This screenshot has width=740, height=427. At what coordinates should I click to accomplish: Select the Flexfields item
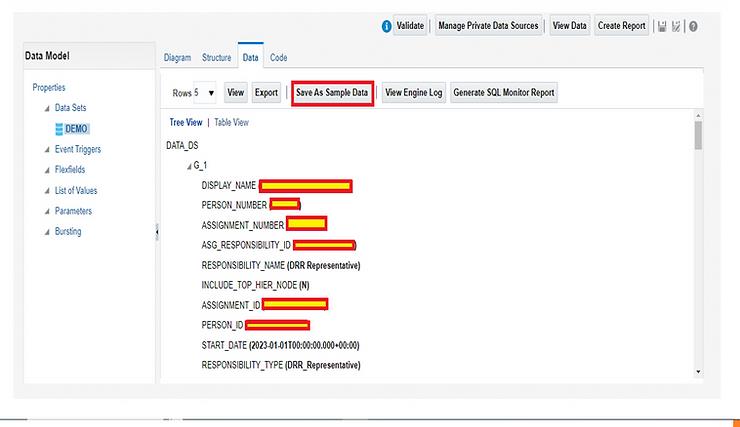click(70, 169)
